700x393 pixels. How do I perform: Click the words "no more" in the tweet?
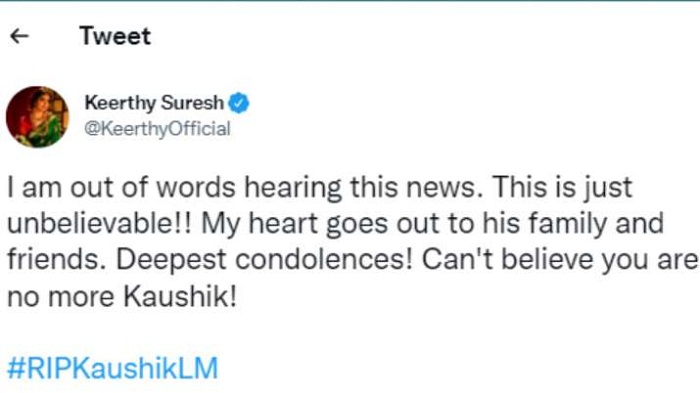(x=61, y=298)
